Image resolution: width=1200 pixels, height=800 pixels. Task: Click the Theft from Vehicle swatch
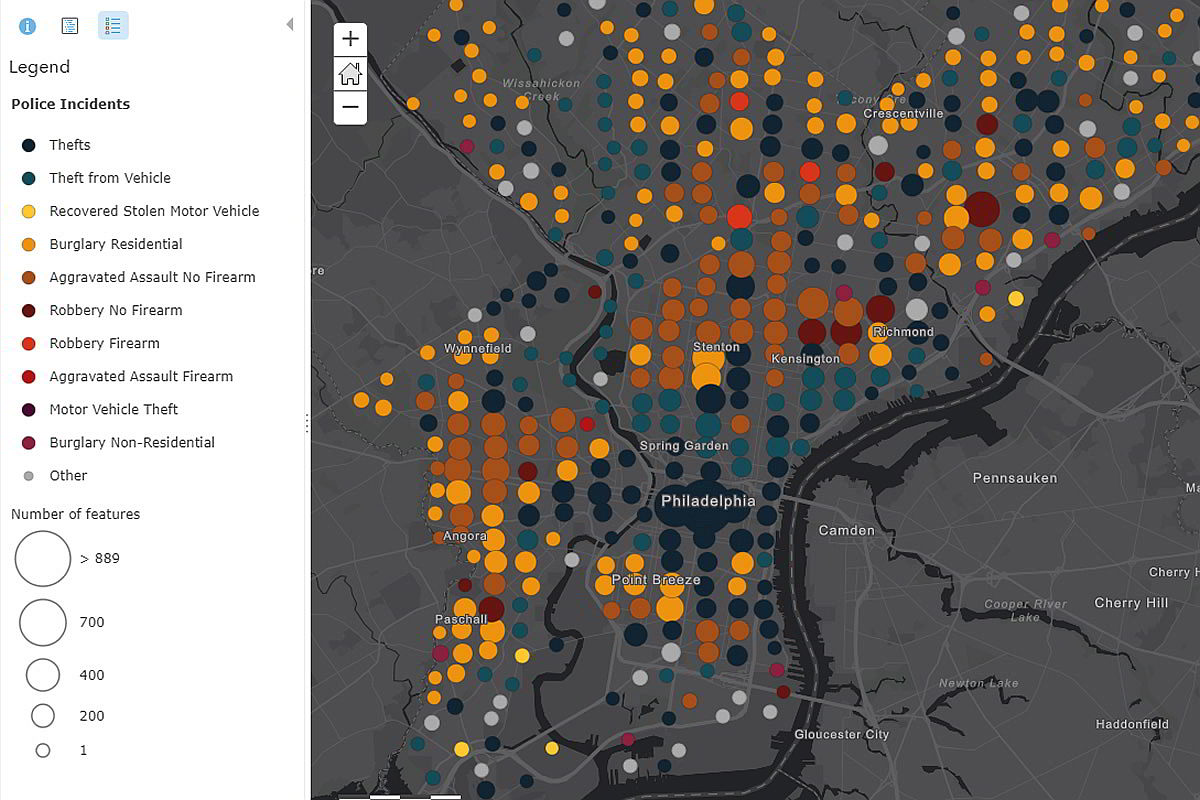tap(29, 178)
